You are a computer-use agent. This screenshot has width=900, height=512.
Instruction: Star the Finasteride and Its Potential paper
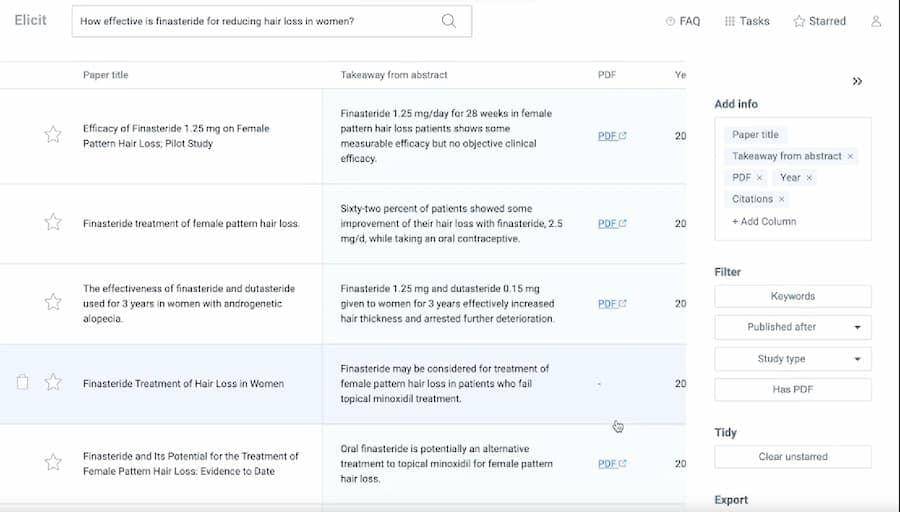53,463
